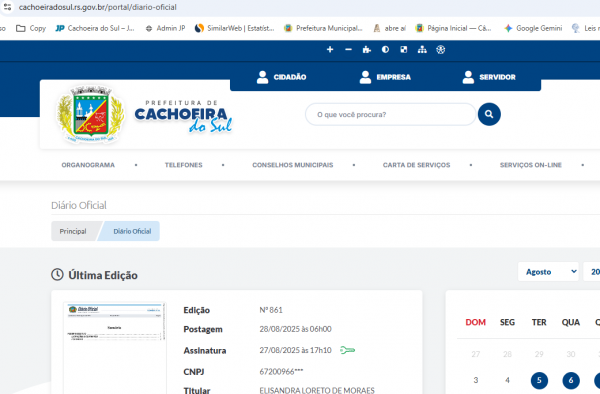
Task: Click calendar day 4
Action: 507,380
